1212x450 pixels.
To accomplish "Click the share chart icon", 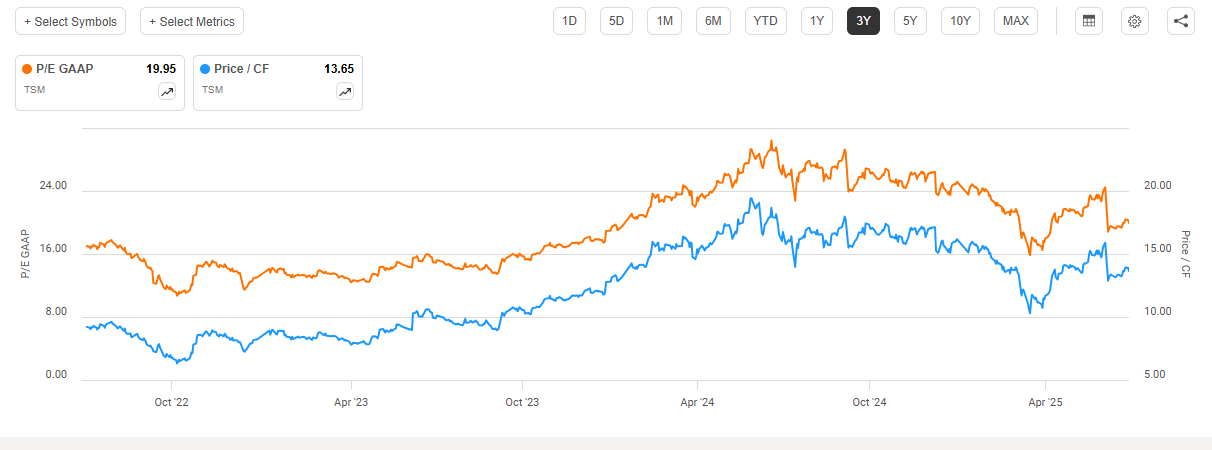I will click(x=1181, y=21).
